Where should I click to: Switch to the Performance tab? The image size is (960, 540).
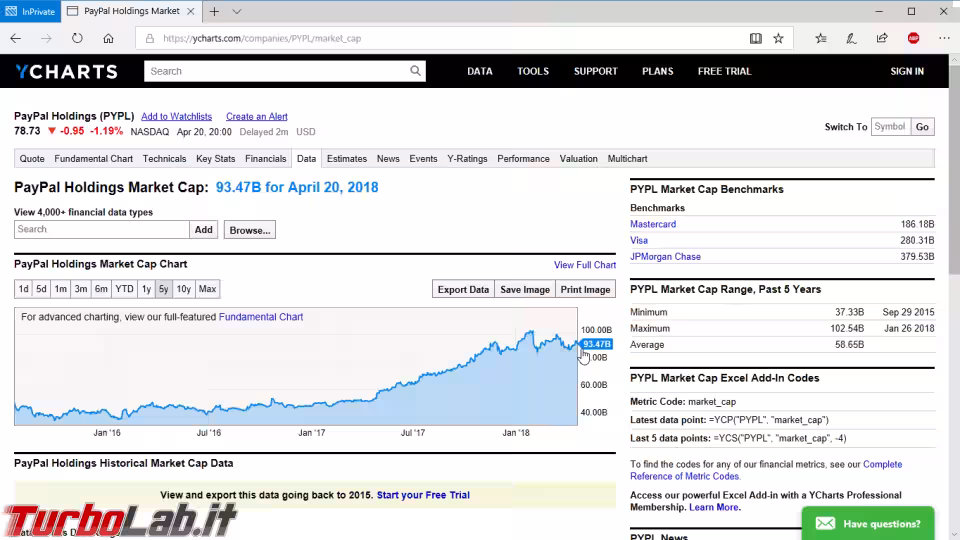(523, 159)
